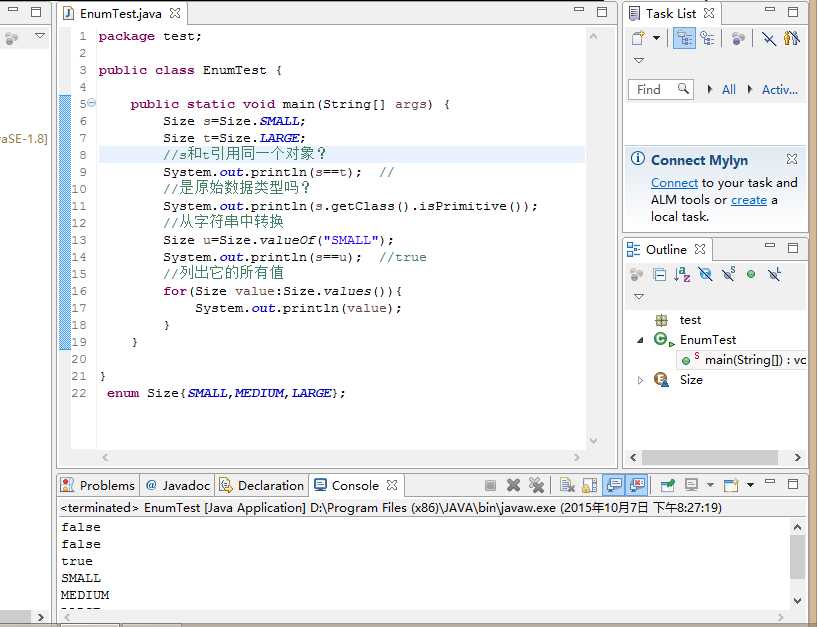Toggle Hide Completed Tasks in Task List

769,39
